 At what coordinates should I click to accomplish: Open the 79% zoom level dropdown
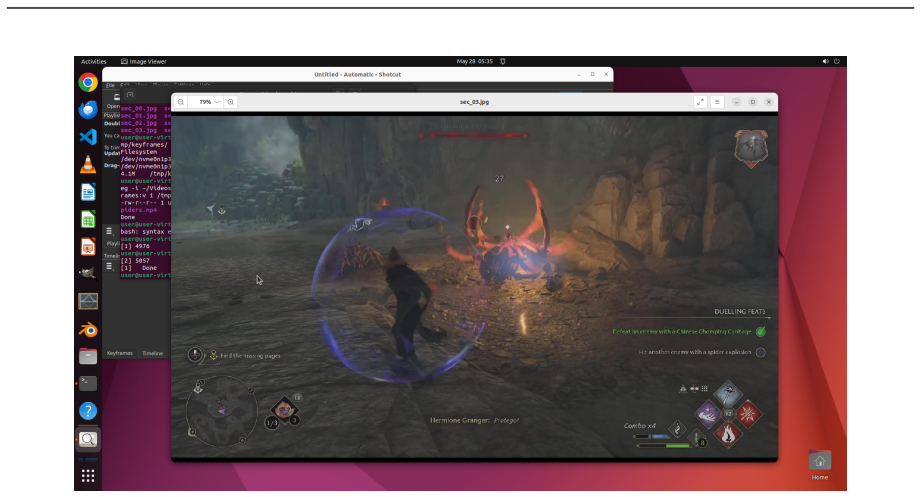pos(209,102)
